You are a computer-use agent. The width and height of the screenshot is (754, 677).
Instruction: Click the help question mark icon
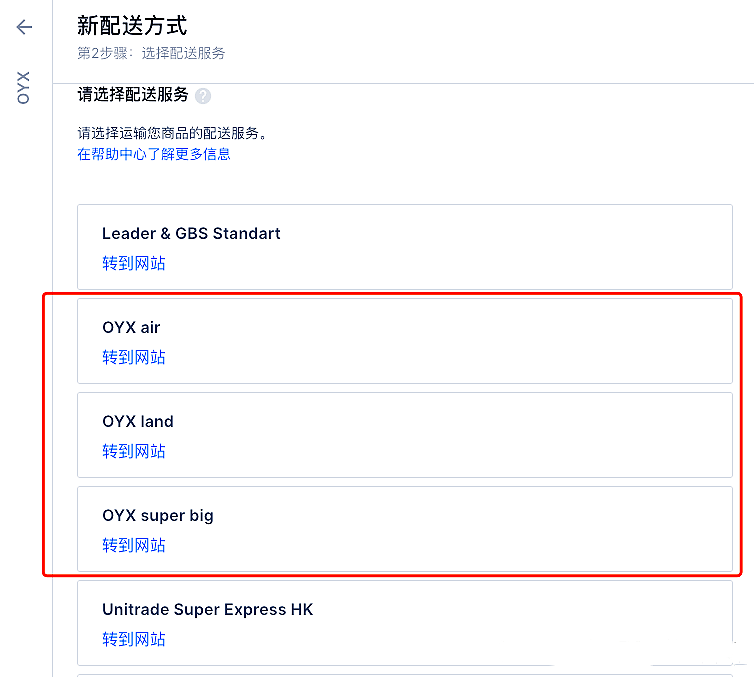click(x=203, y=96)
